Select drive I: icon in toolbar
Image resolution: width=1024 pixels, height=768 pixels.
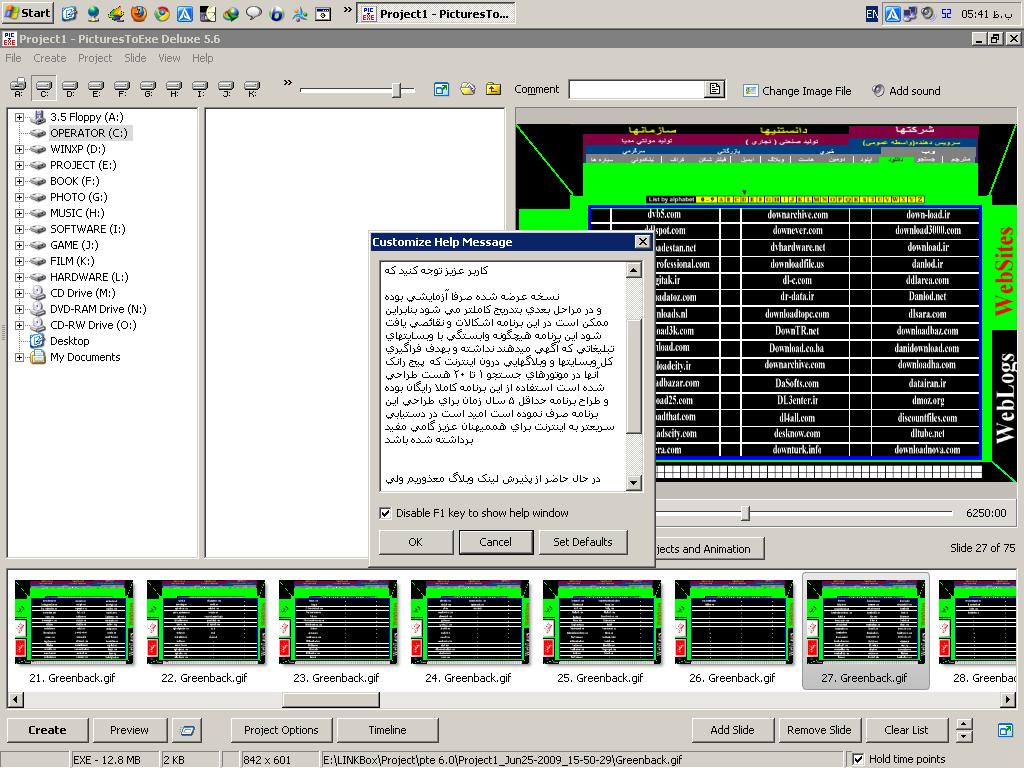(200, 88)
